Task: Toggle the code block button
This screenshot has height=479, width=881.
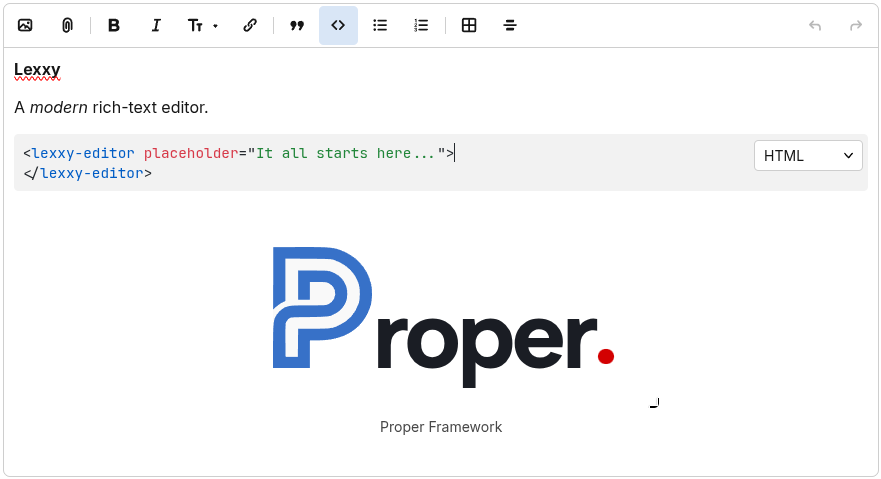Action: click(x=338, y=25)
